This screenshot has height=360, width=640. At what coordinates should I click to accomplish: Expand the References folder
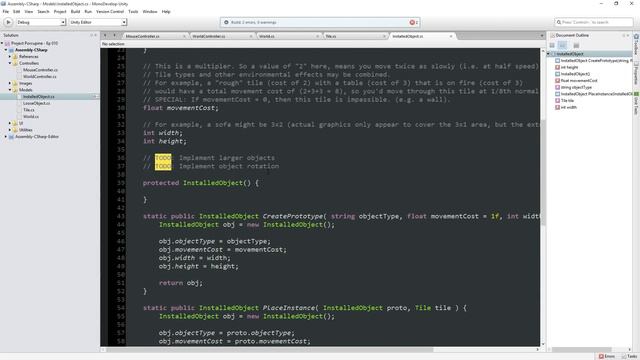10,57
